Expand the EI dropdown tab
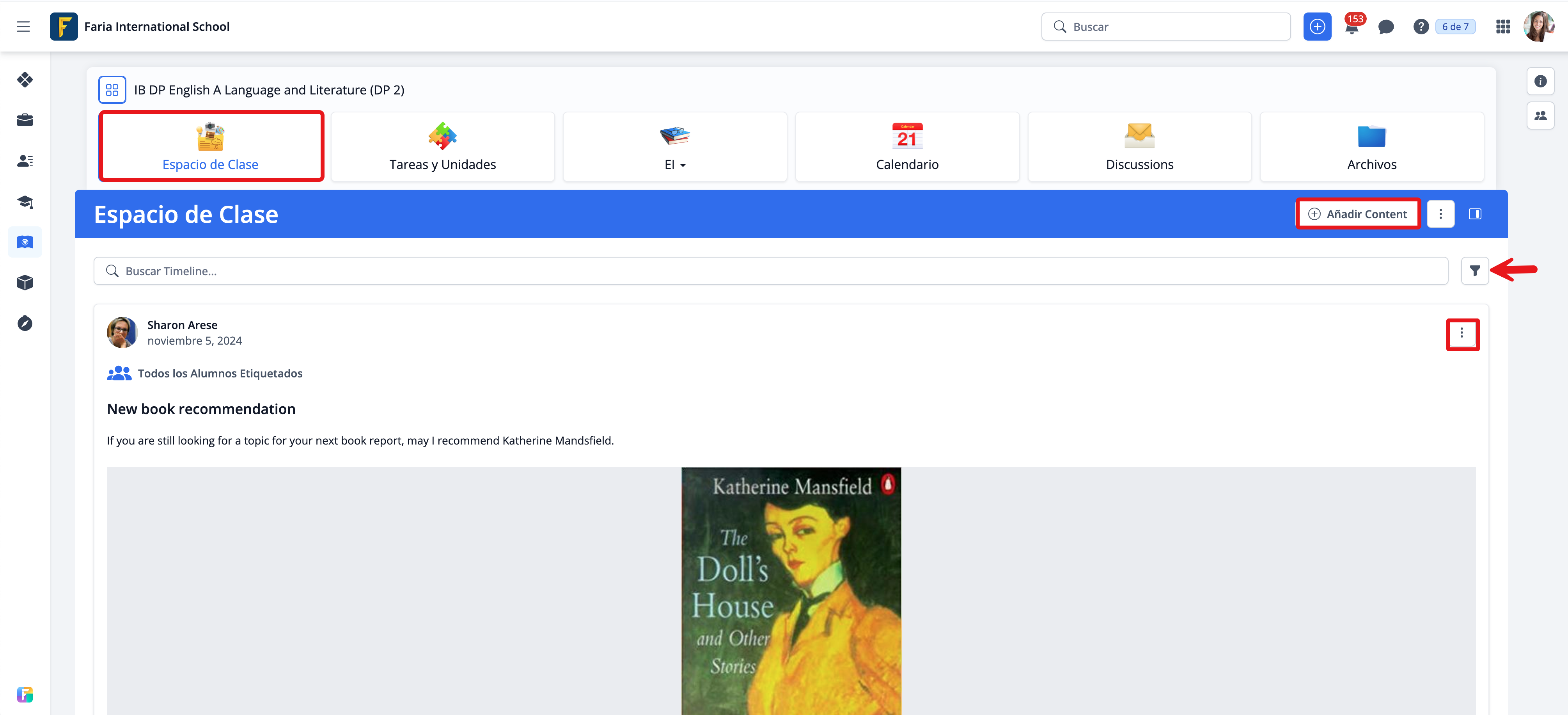1568x715 pixels. pyautogui.click(x=674, y=147)
